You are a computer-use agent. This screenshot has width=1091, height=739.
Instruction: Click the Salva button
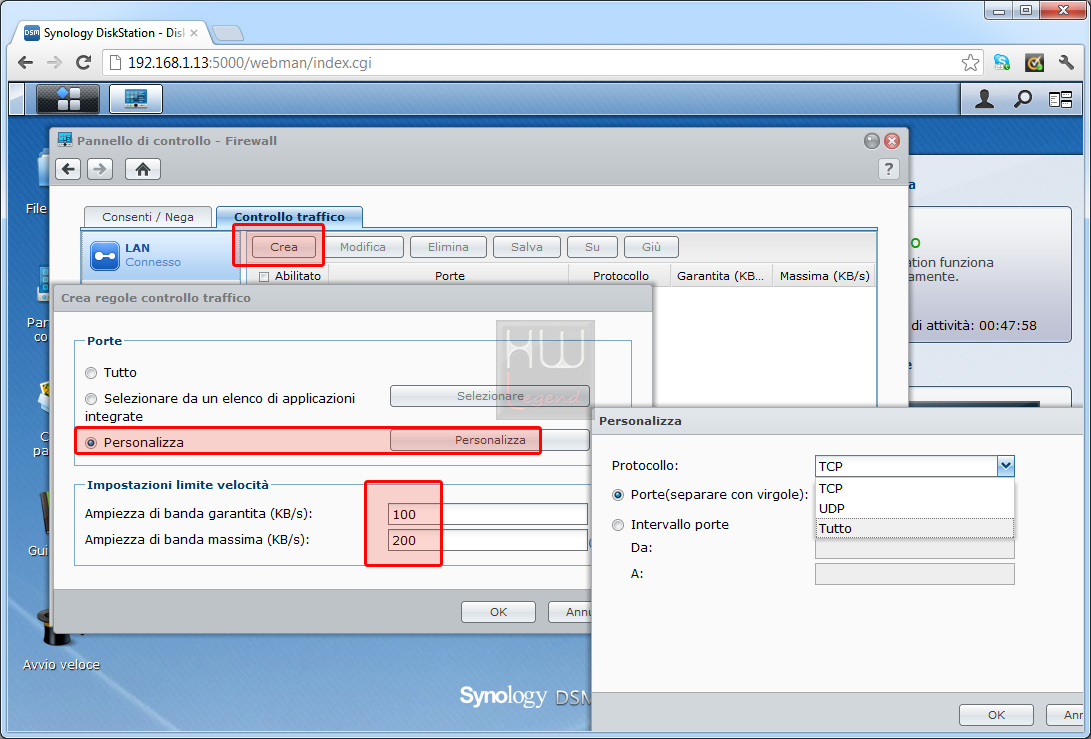[527, 247]
